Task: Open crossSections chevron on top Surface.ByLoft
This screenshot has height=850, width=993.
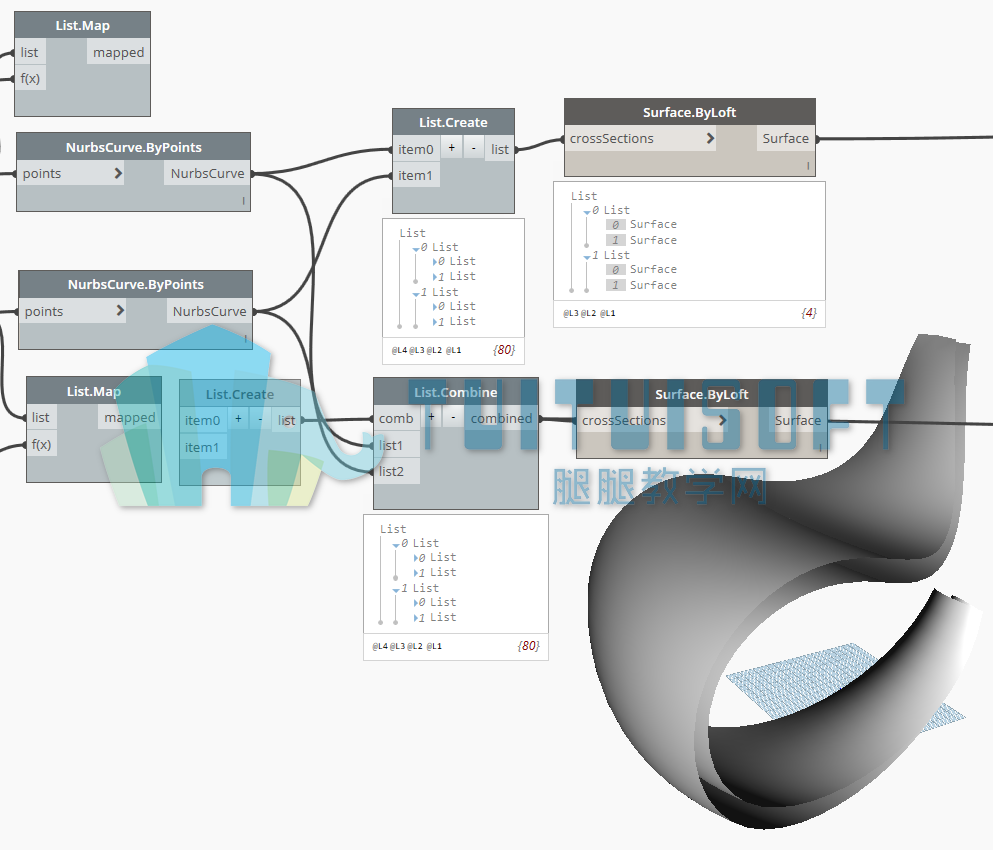Action: 711,138
